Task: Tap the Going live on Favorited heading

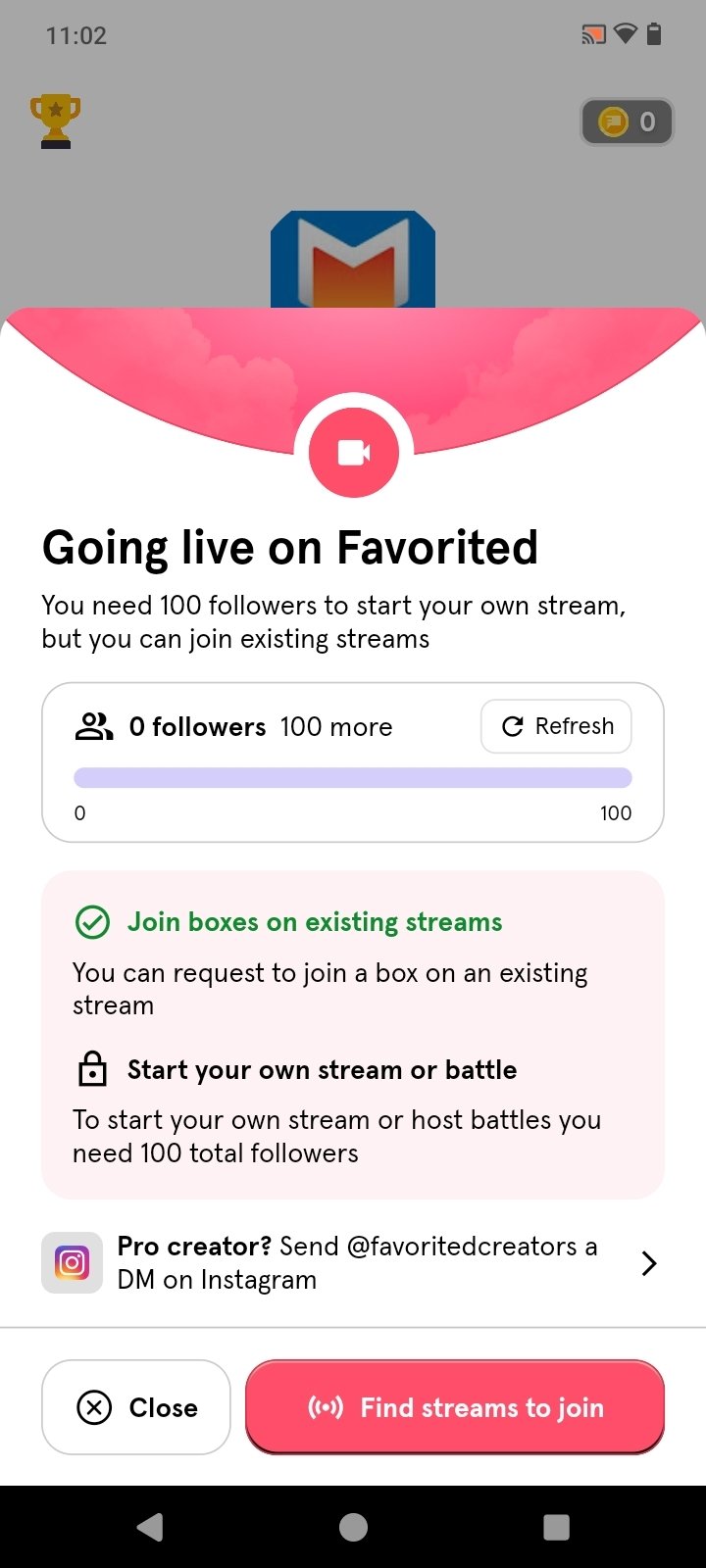Action: pos(290,547)
